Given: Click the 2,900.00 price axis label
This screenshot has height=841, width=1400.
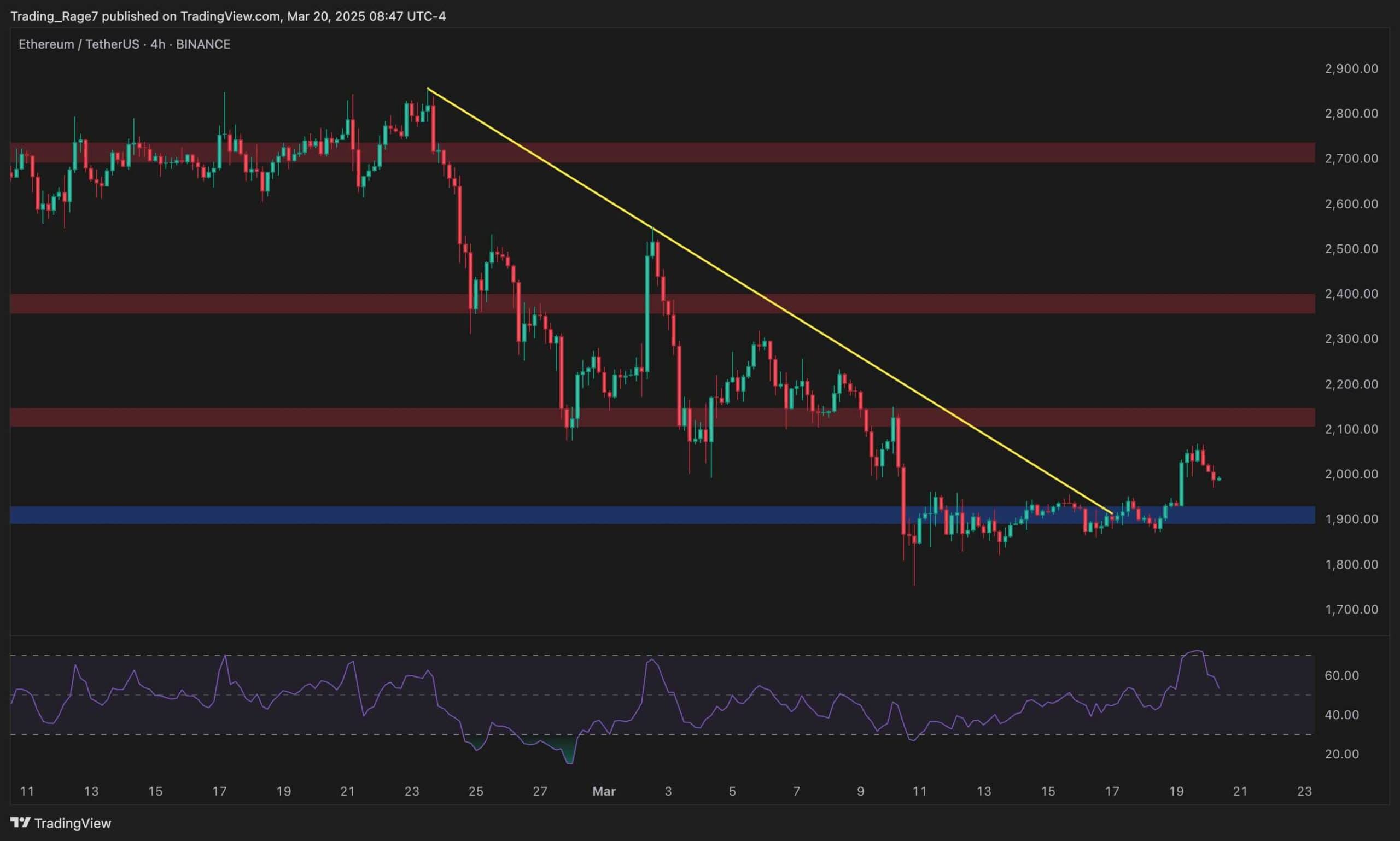Looking at the screenshot, I should coord(1351,68).
